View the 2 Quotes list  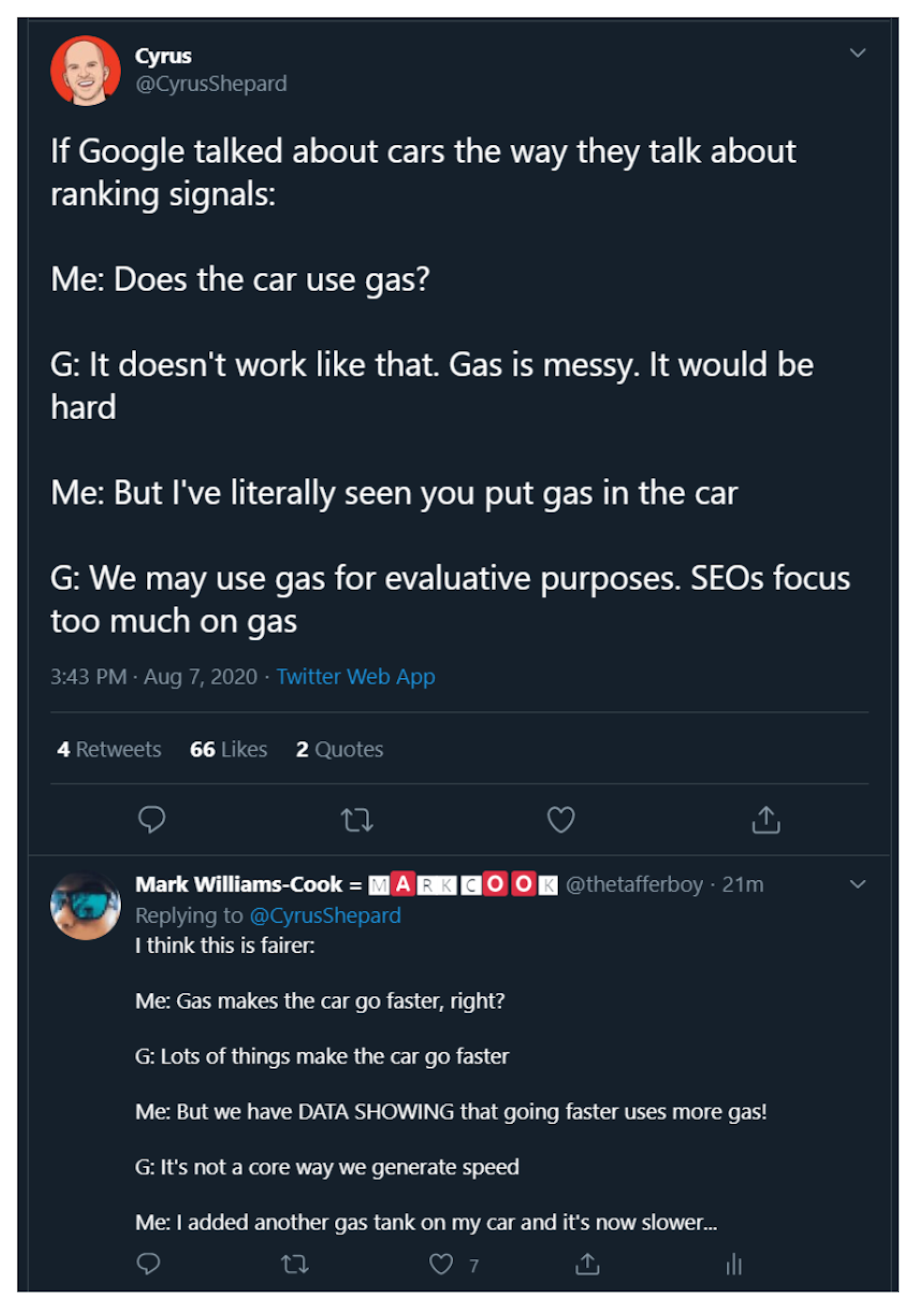point(340,749)
